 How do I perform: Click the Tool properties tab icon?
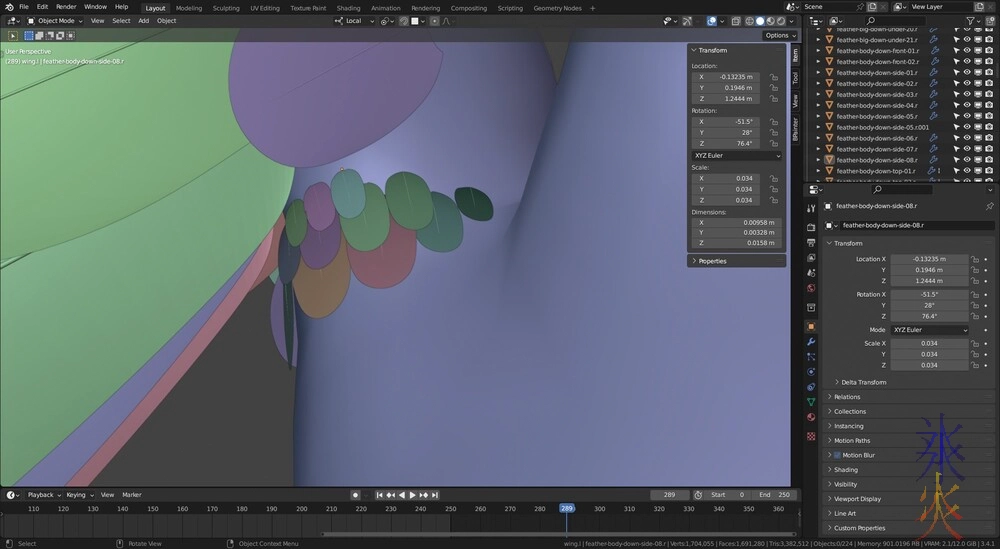pyautogui.click(x=811, y=208)
